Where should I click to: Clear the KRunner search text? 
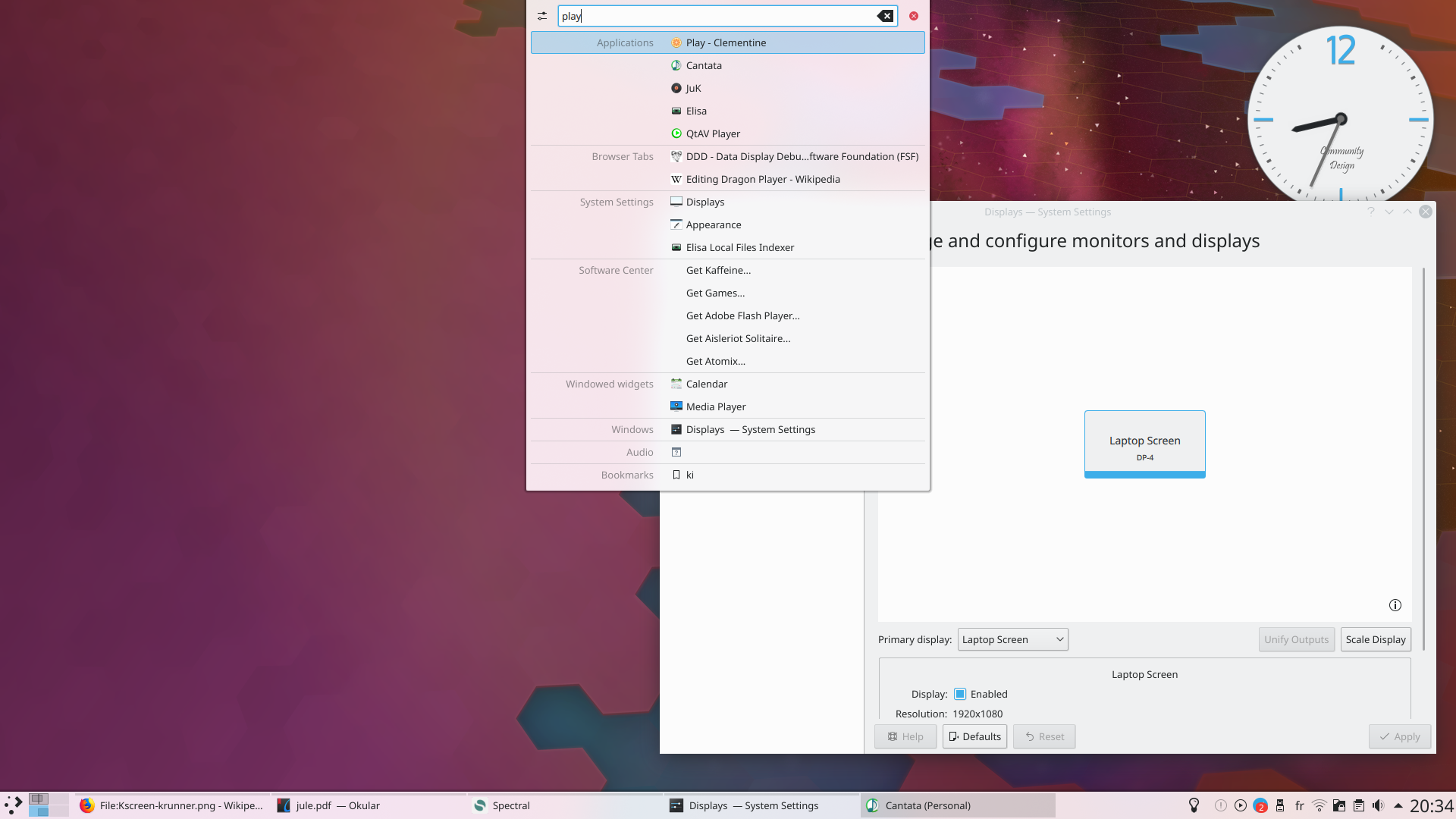[x=885, y=16]
